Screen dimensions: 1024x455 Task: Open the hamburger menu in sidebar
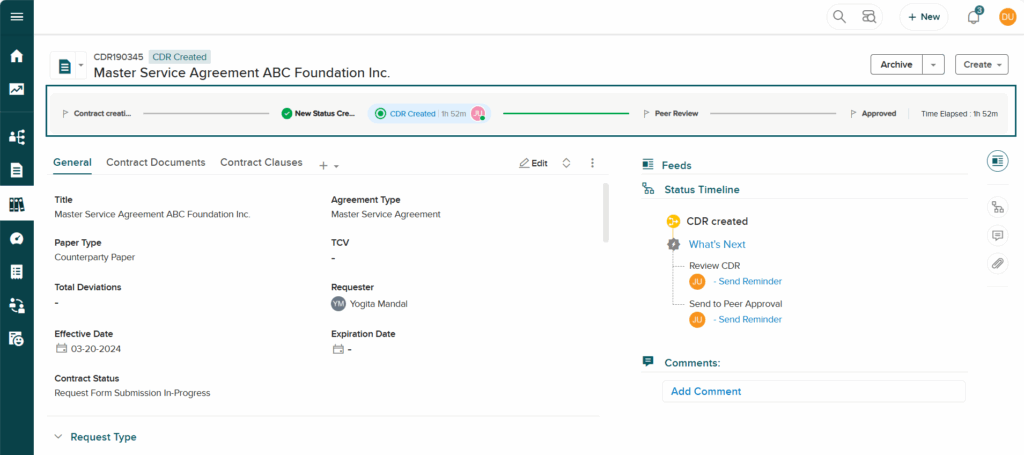pos(16,16)
